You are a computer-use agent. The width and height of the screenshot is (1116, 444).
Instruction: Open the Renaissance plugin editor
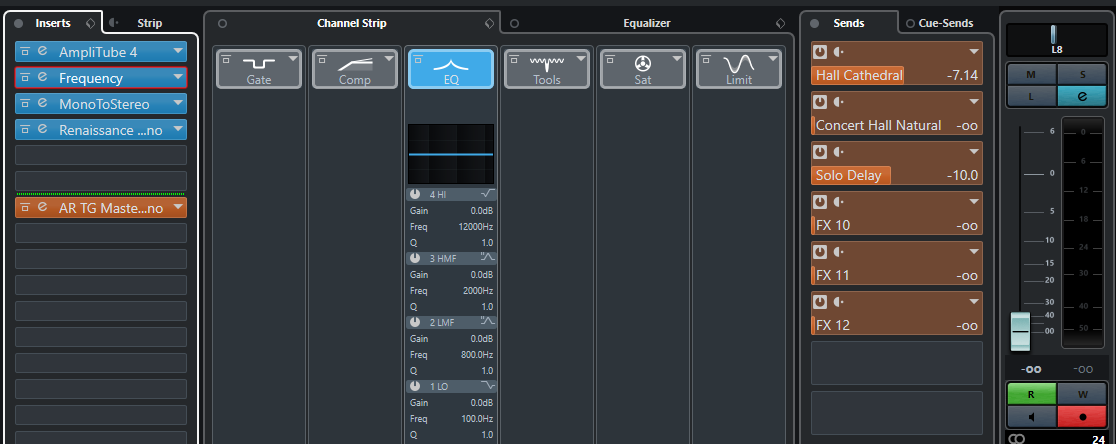(x=43, y=130)
